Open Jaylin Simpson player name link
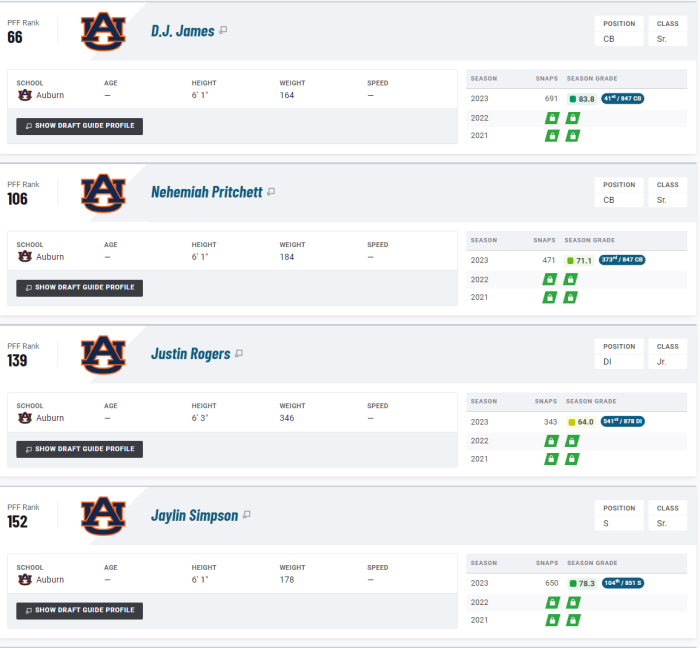Viewport: 700px width, 648px height. coord(195,515)
